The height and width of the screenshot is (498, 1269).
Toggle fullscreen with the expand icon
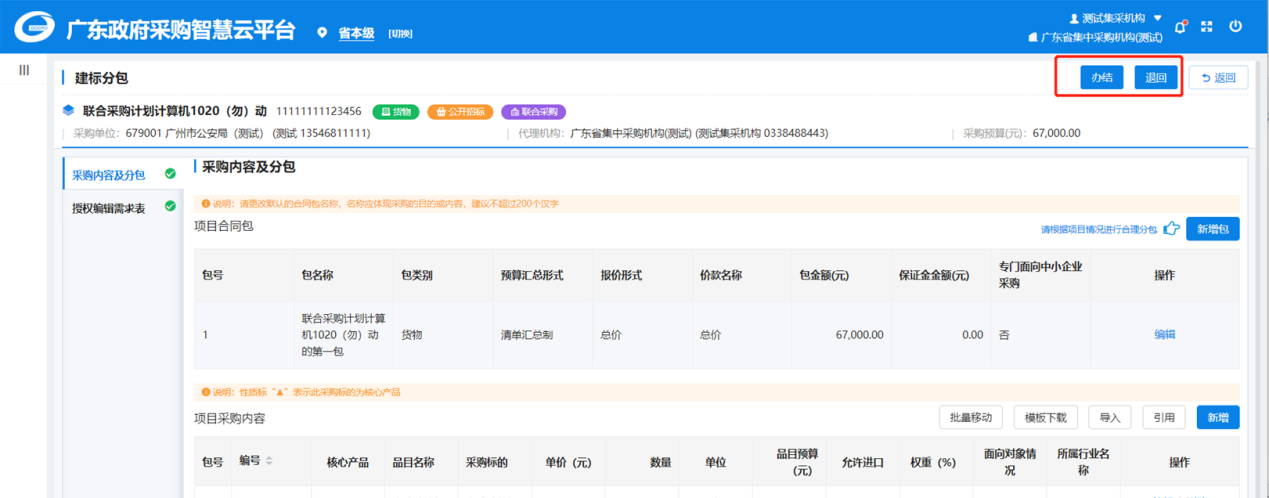(1207, 27)
